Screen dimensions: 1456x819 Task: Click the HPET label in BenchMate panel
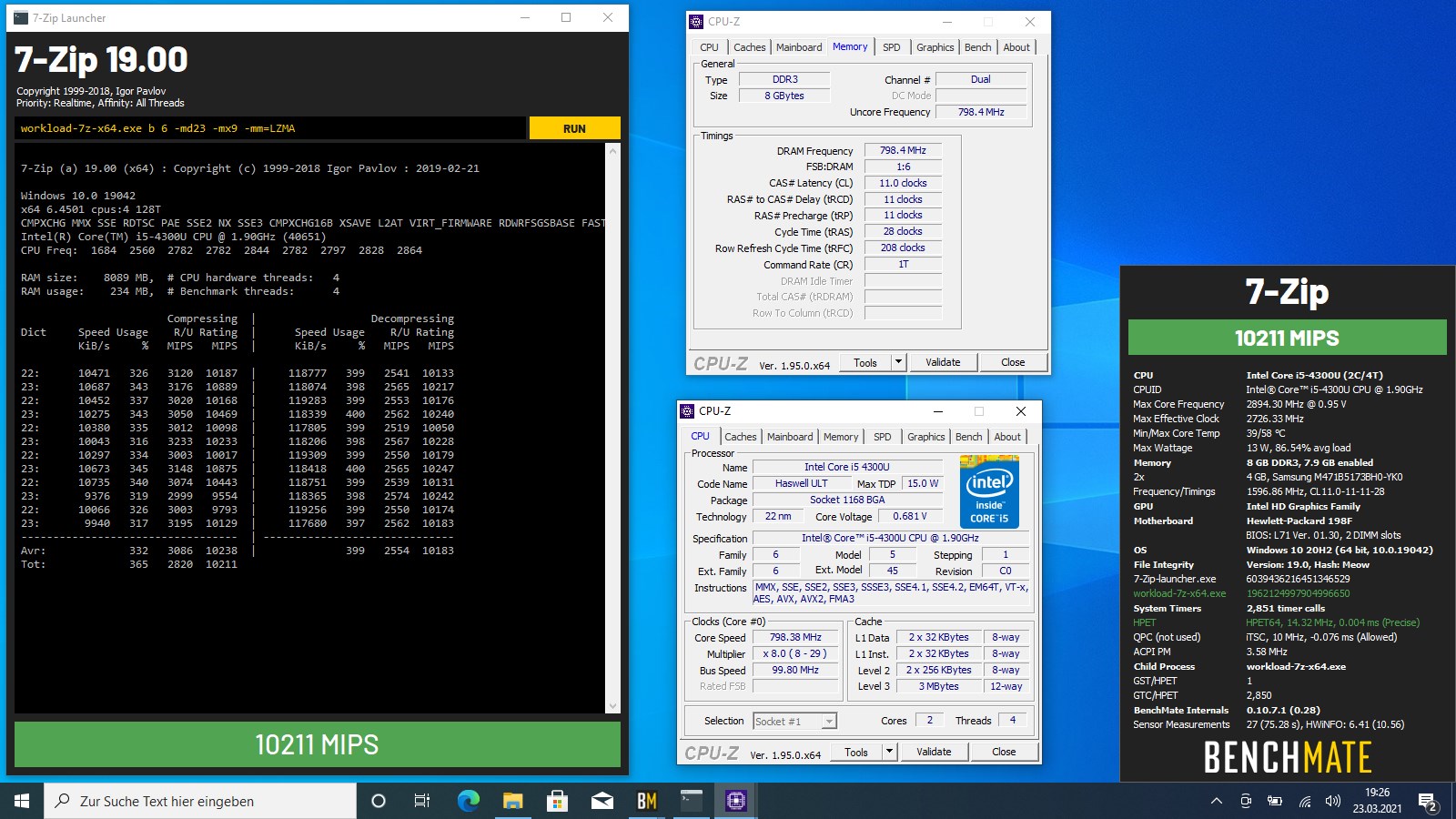click(1145, 622)
